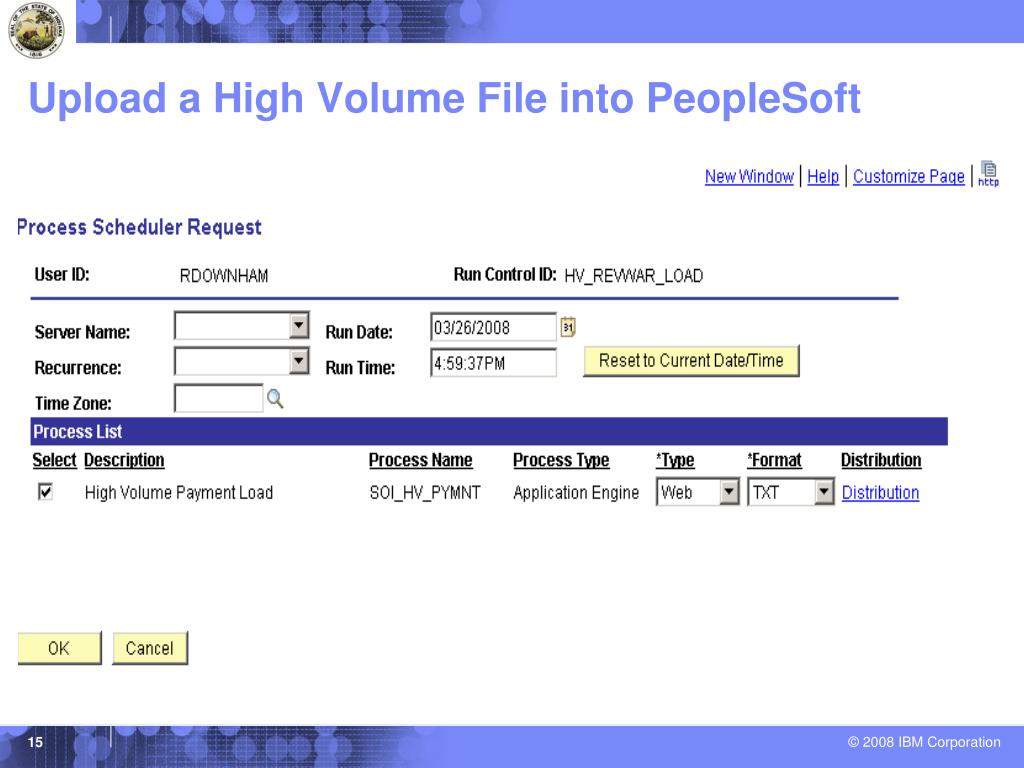Click Reset to Current Date/Time button

pos(691,360)
